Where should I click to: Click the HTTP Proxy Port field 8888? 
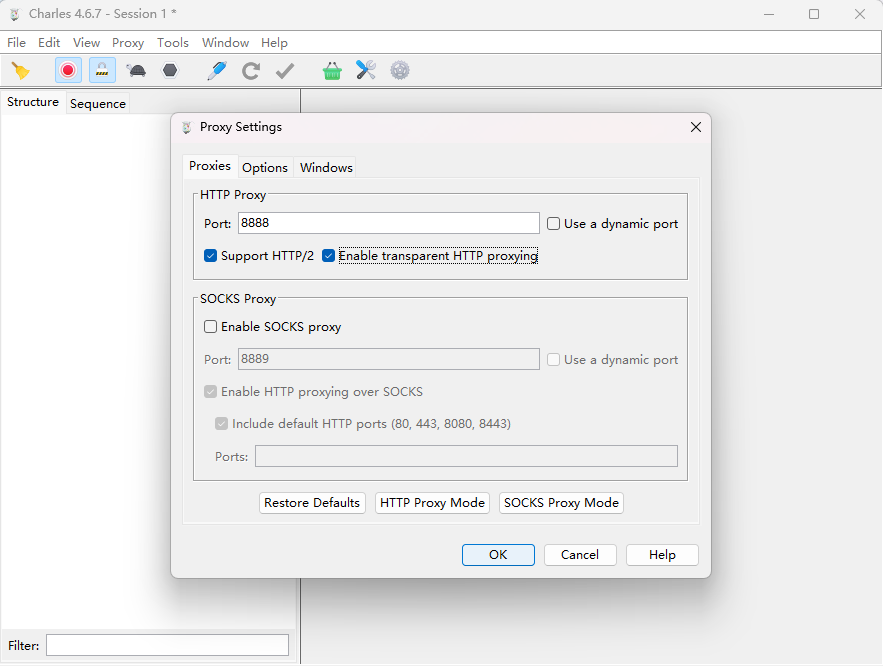389,223
